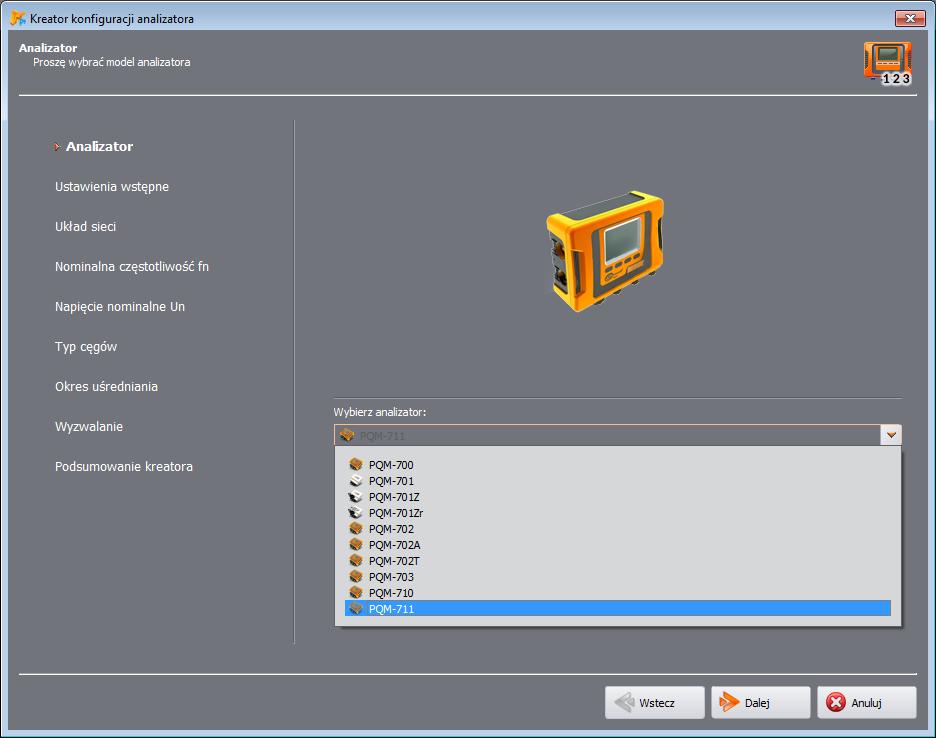Select the PQM-701Zr entry
936x738 pixels.
tap(618, 512)
